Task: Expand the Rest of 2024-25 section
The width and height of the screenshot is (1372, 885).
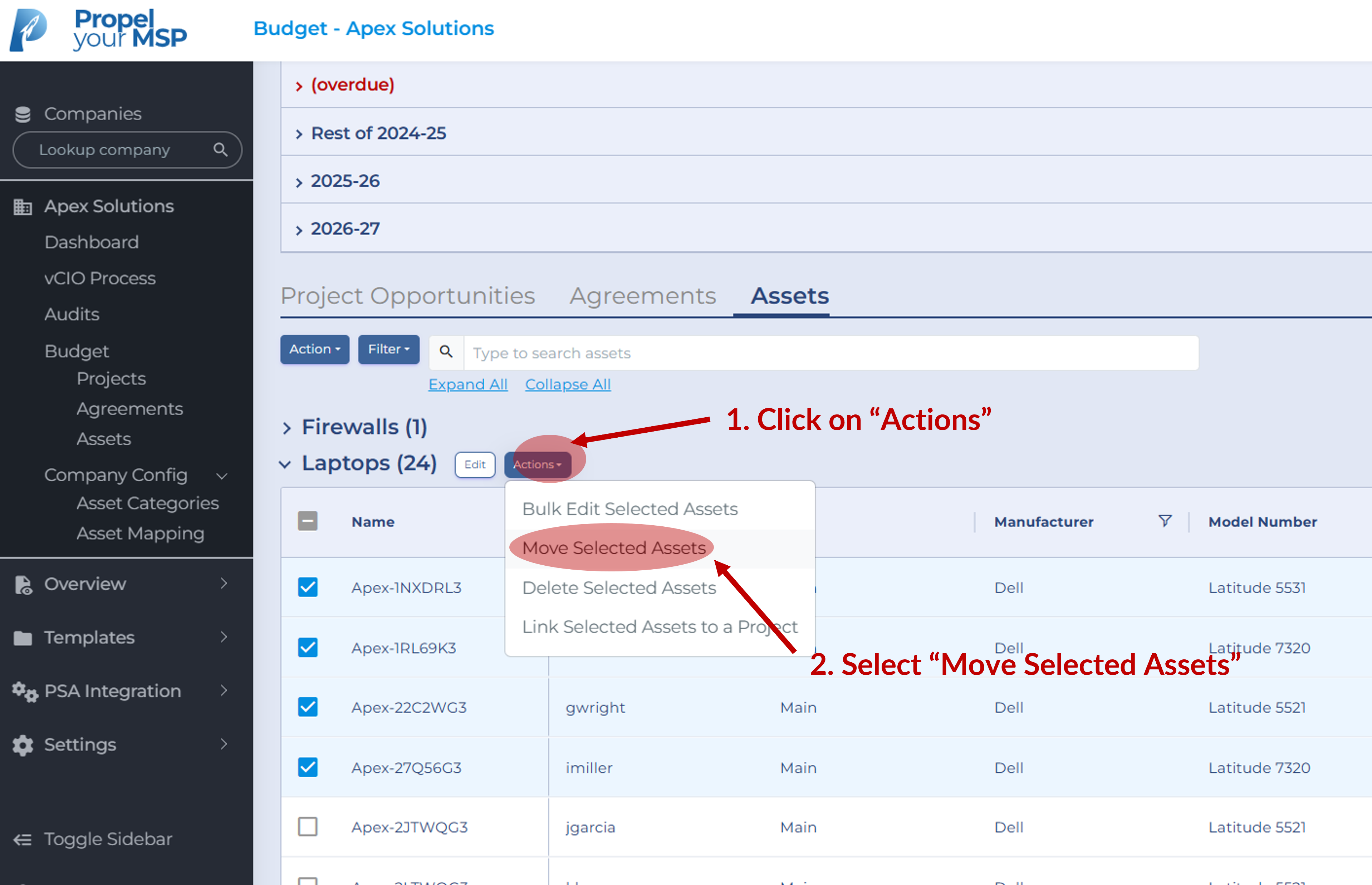Action: [299, 134]
